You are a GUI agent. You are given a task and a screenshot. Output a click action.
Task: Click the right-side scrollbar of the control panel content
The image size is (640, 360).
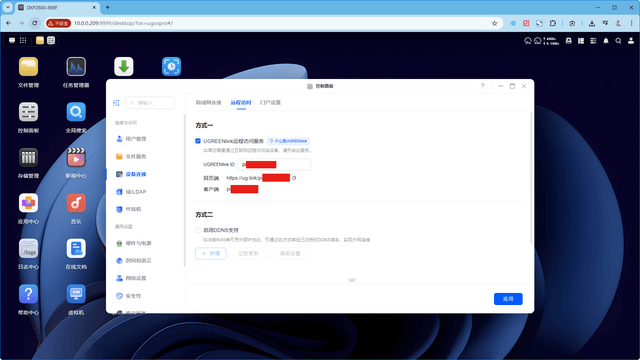(531, 178)
